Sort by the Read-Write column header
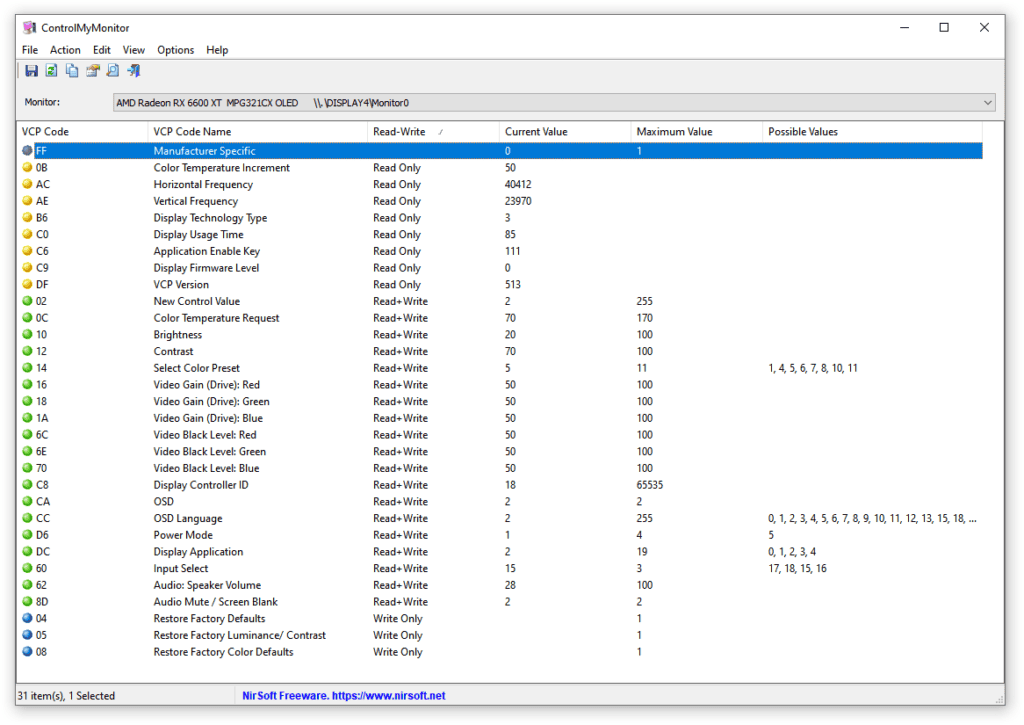Screen dimensions: 1024x725 pyautogui.click(x=398, y=132)
